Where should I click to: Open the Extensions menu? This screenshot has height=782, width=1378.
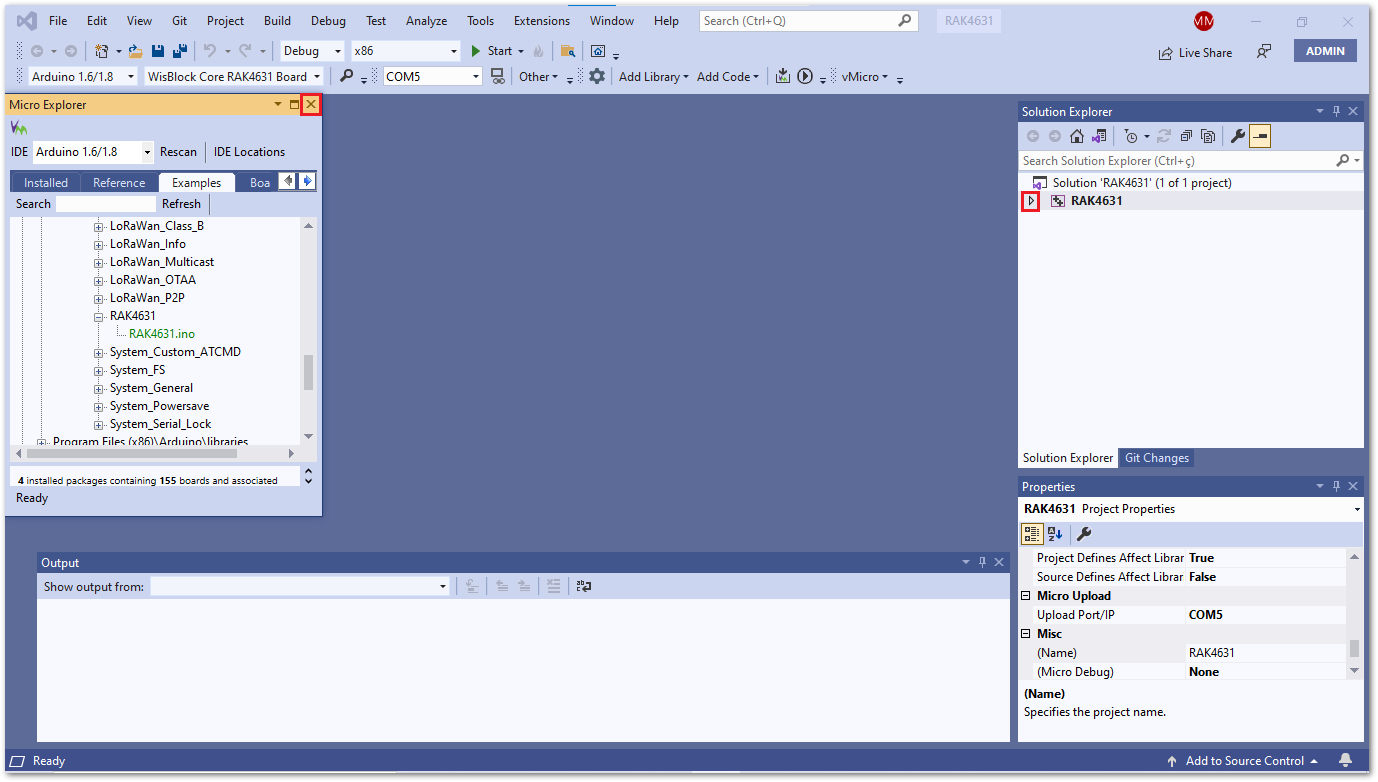click(x=541, y=21)
